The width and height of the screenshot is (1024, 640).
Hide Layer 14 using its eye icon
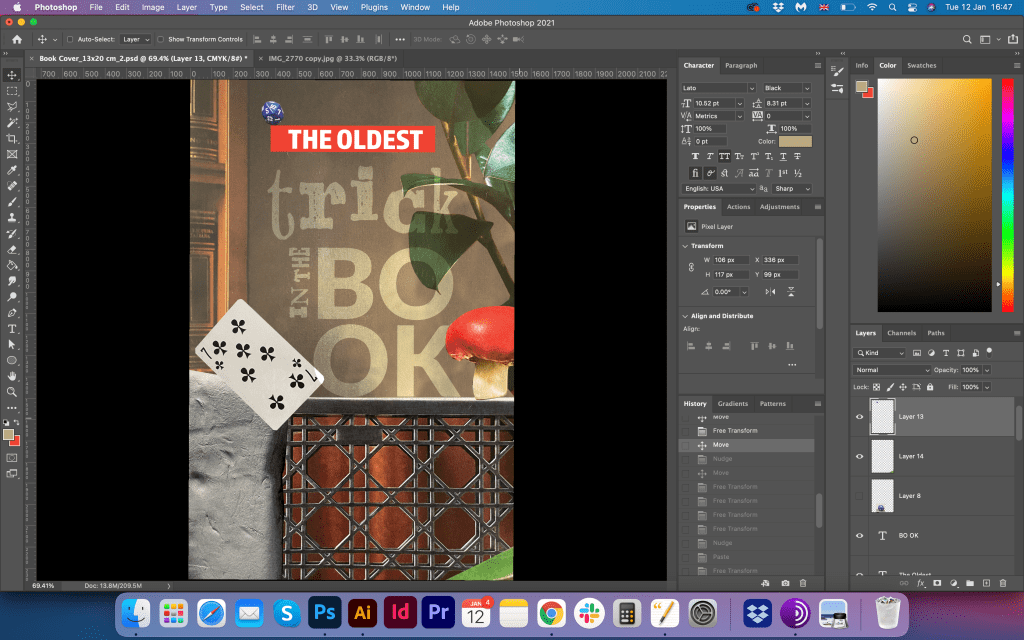click(859, 456)
